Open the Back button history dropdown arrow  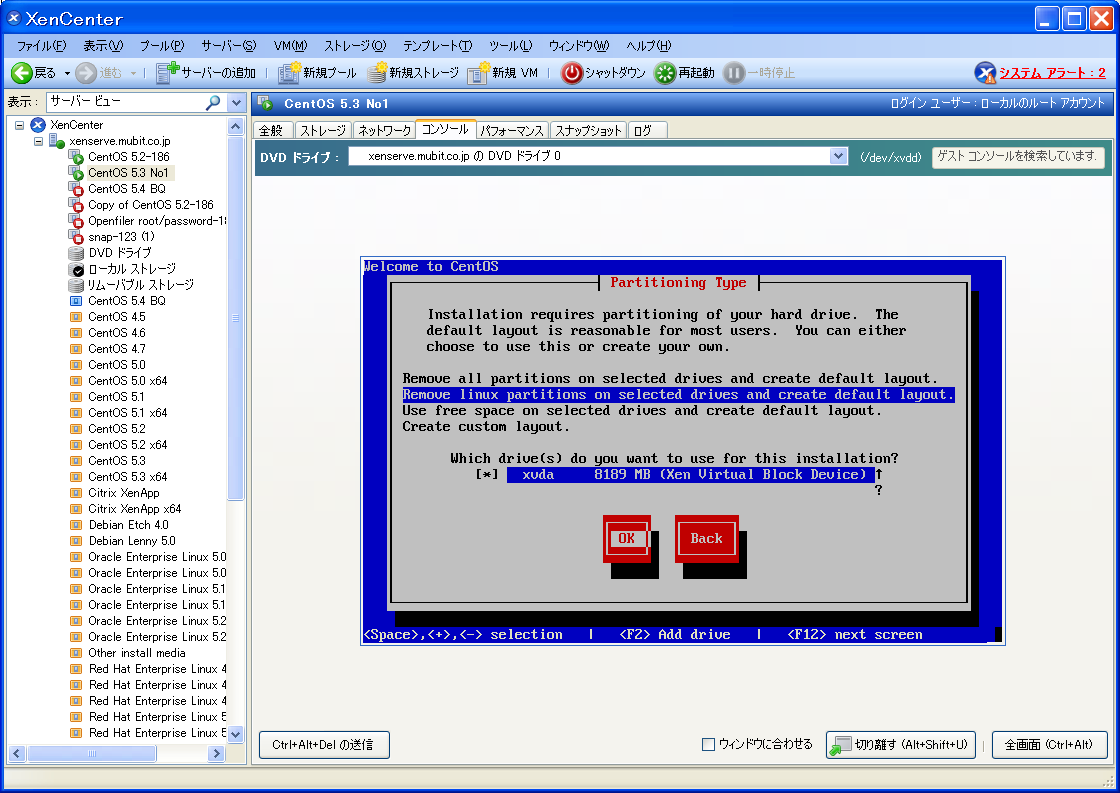[x=67, y=74]
